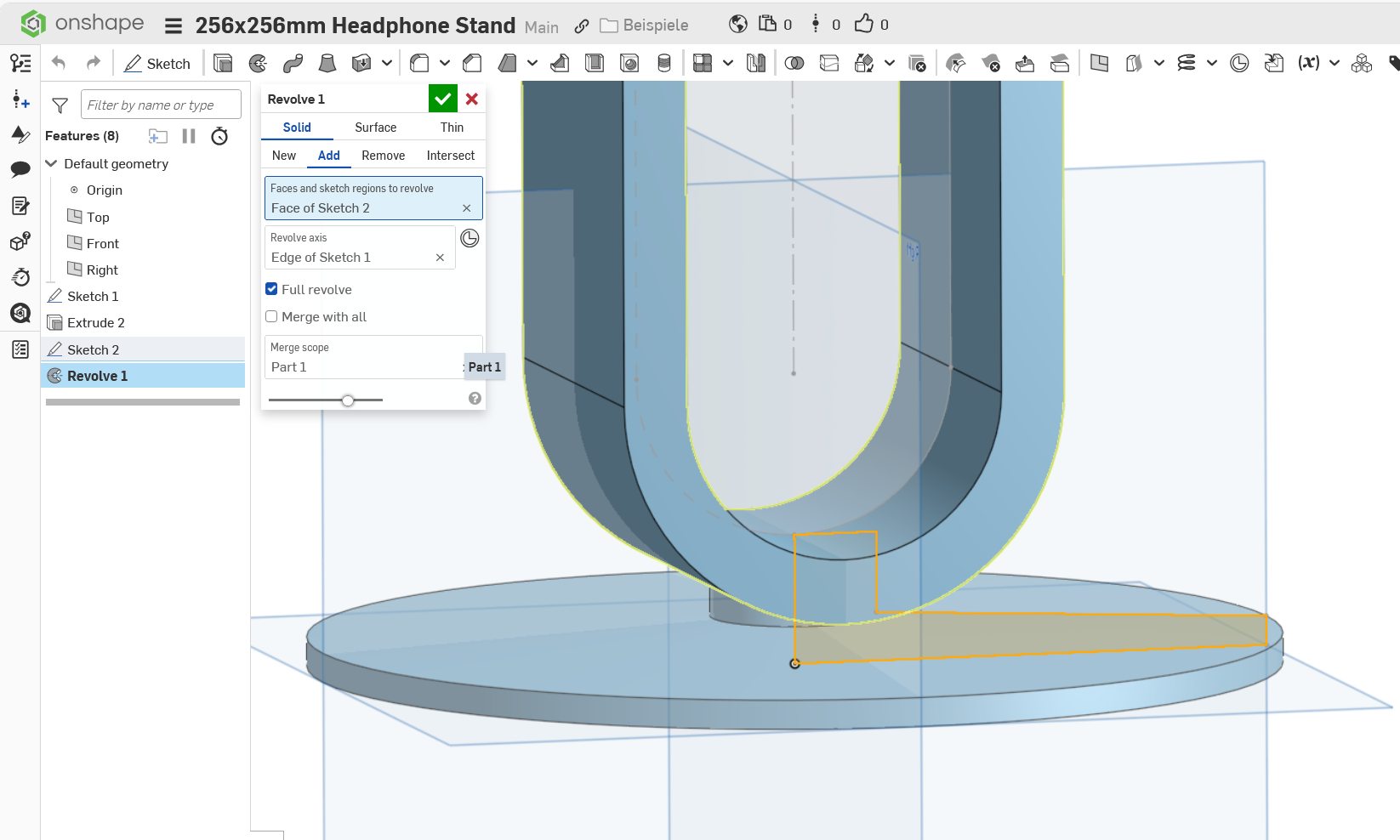Image resolution: width=1400 pixels, height=840 pixels.
Task: Select Extrude 2 in feature list
Action: (143, 323)
